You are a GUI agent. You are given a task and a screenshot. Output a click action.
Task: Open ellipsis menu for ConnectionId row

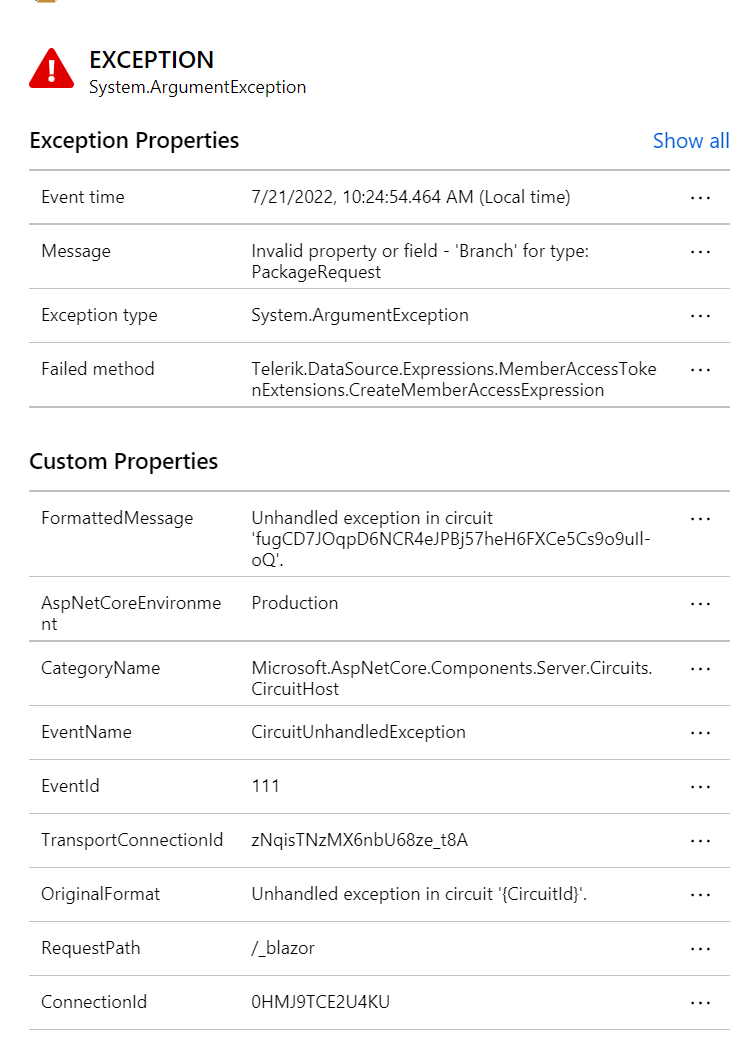tap(700, 1003)
